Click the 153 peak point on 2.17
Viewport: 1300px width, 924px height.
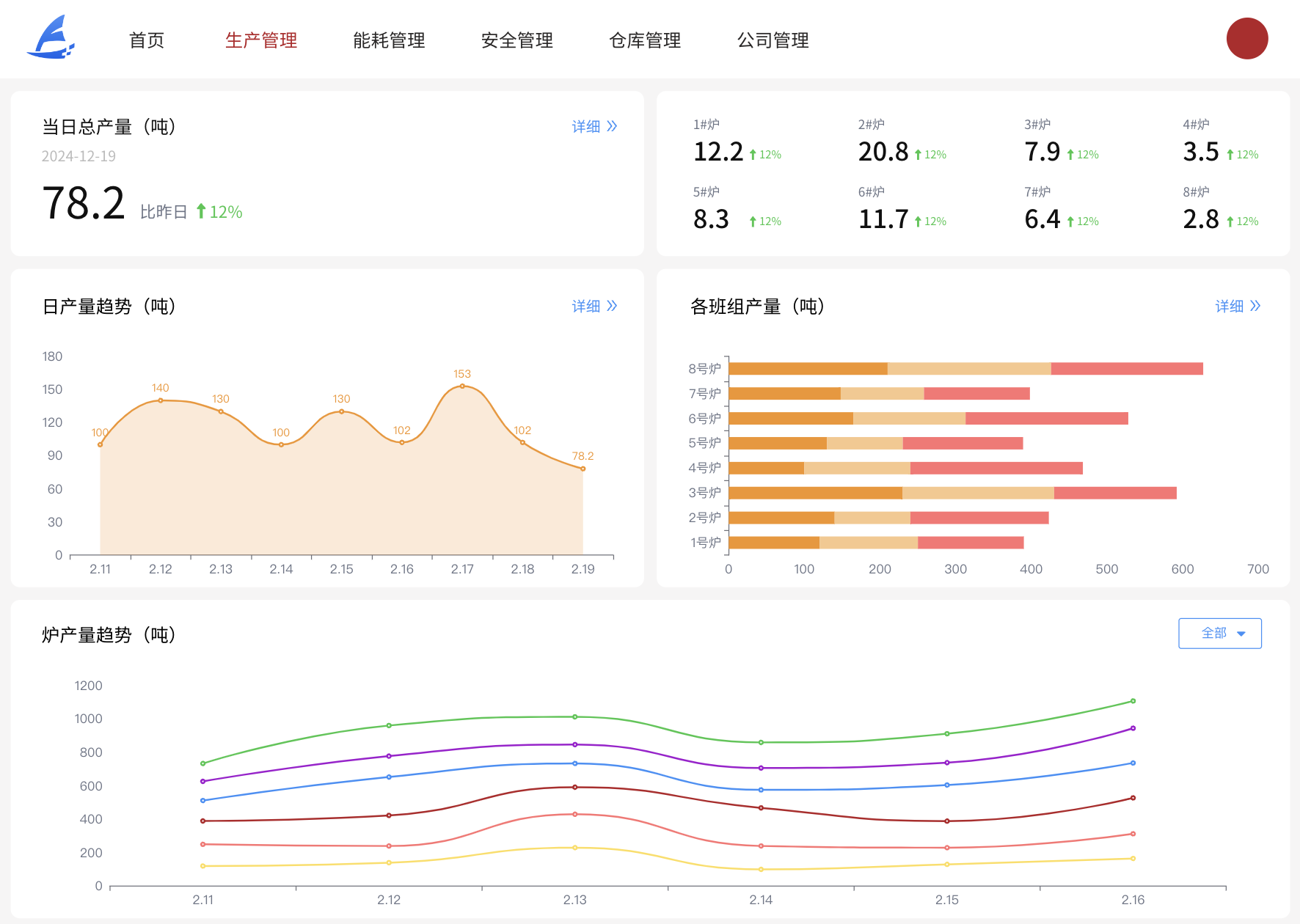[x=462, y=386]
